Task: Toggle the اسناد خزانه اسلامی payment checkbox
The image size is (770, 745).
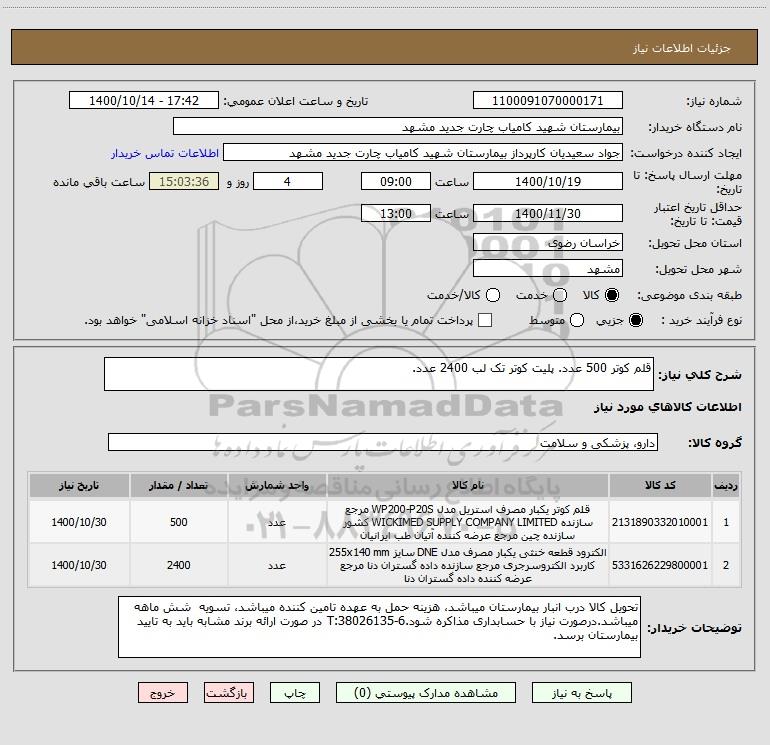Action: 485,320
